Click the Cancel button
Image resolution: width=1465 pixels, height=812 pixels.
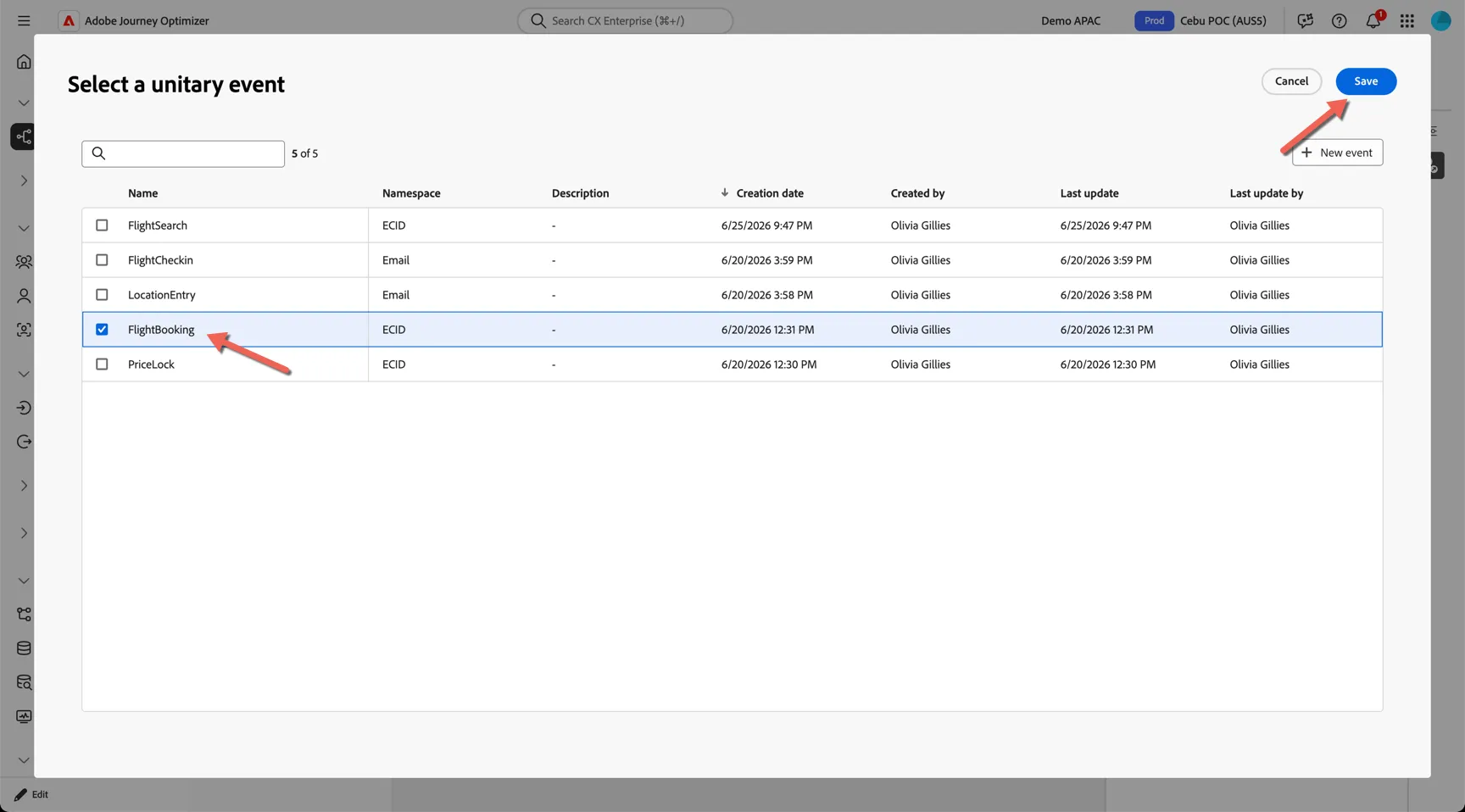click(x=1291, y=81)
